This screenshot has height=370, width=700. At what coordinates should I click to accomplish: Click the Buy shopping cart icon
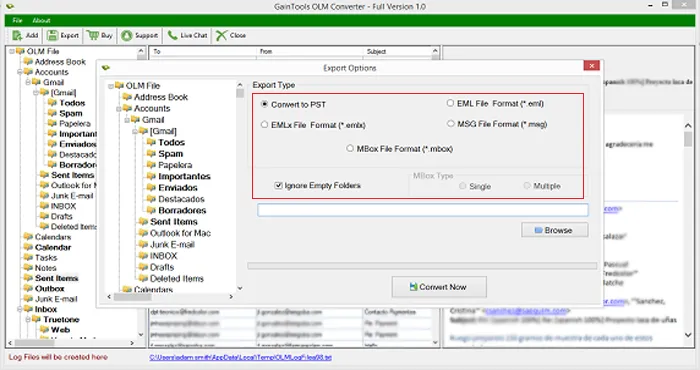pyautogui.click(x=93, y=35)
